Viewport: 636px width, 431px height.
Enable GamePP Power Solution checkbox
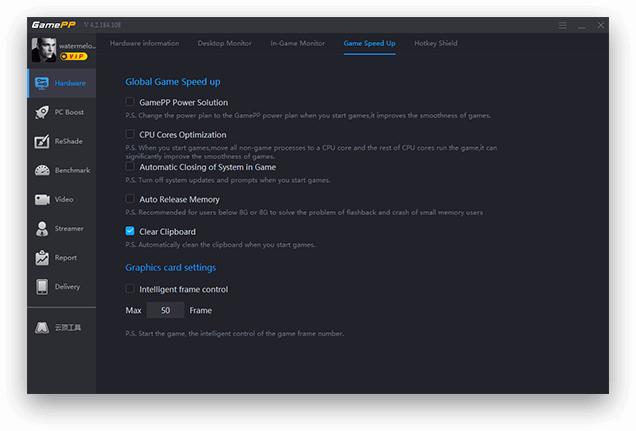[130, 102]
